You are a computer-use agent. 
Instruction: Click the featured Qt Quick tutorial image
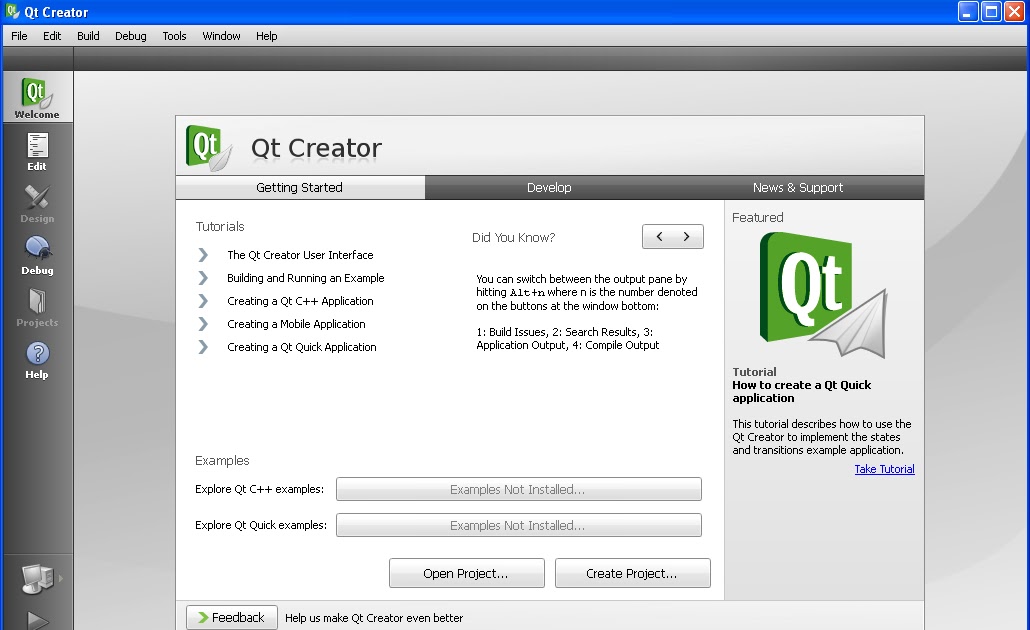[x=822, y=295]
